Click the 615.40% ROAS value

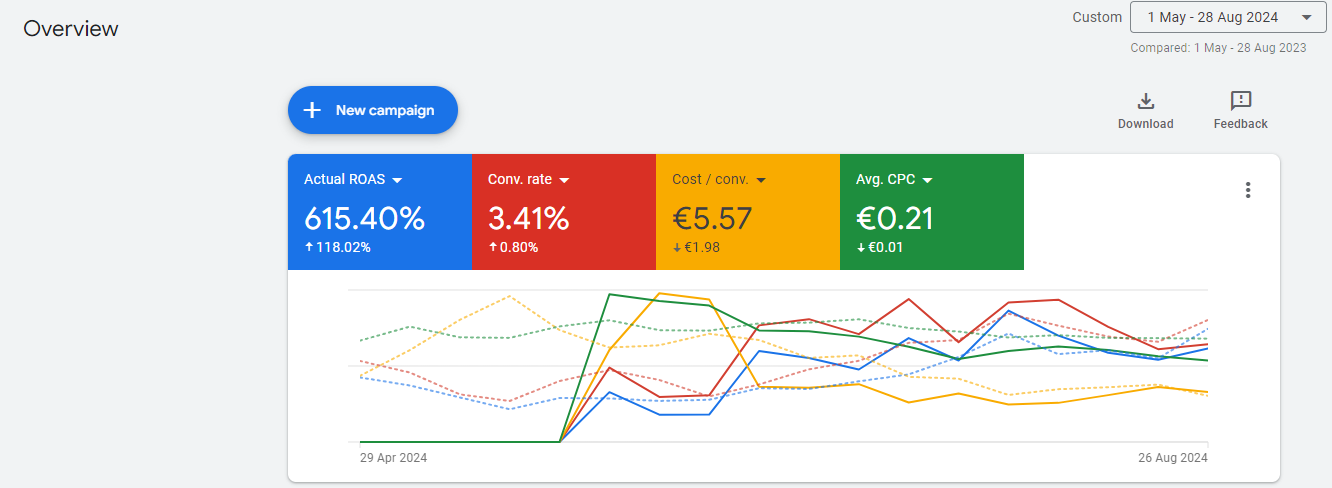click(x=364, y=218)
